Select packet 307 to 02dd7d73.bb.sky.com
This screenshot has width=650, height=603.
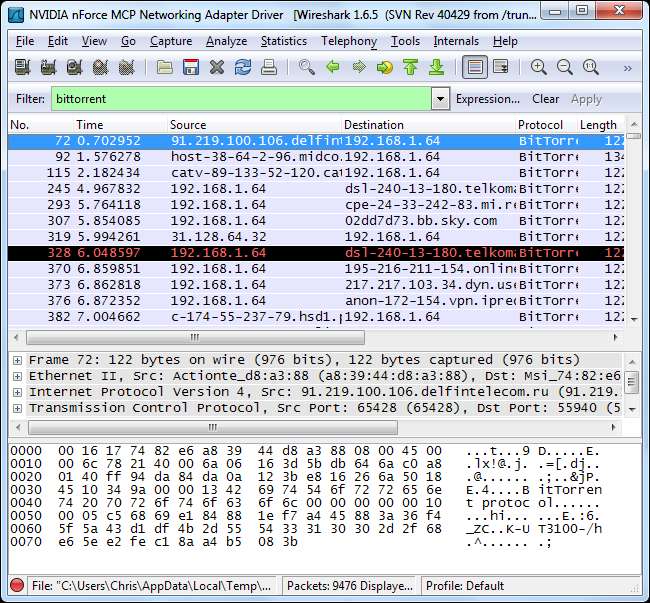pos(315,221)
